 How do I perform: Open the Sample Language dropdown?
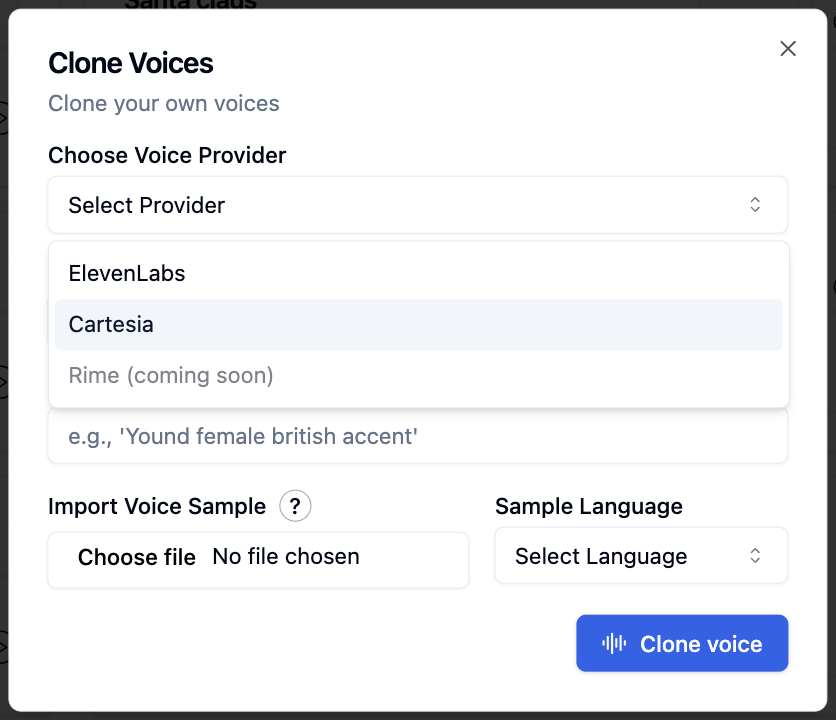640,556
